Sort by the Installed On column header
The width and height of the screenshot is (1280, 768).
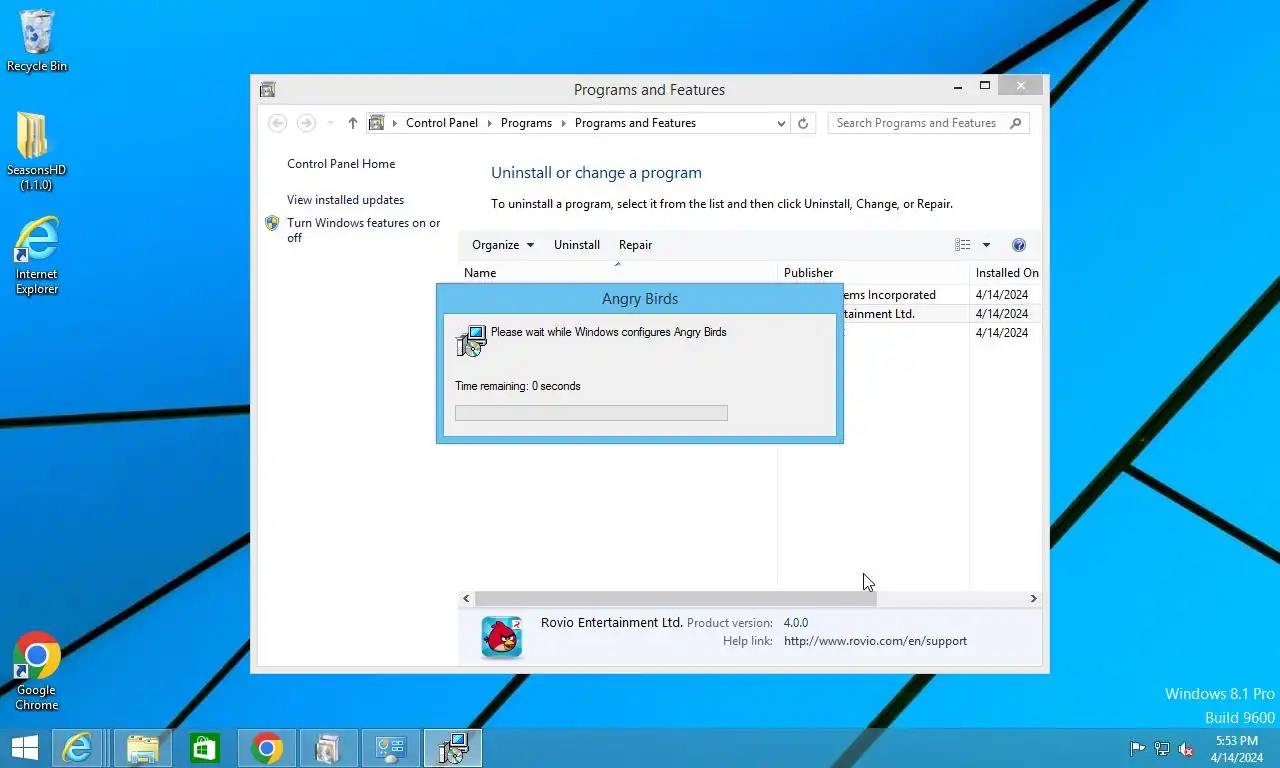tap(1006, 272)
